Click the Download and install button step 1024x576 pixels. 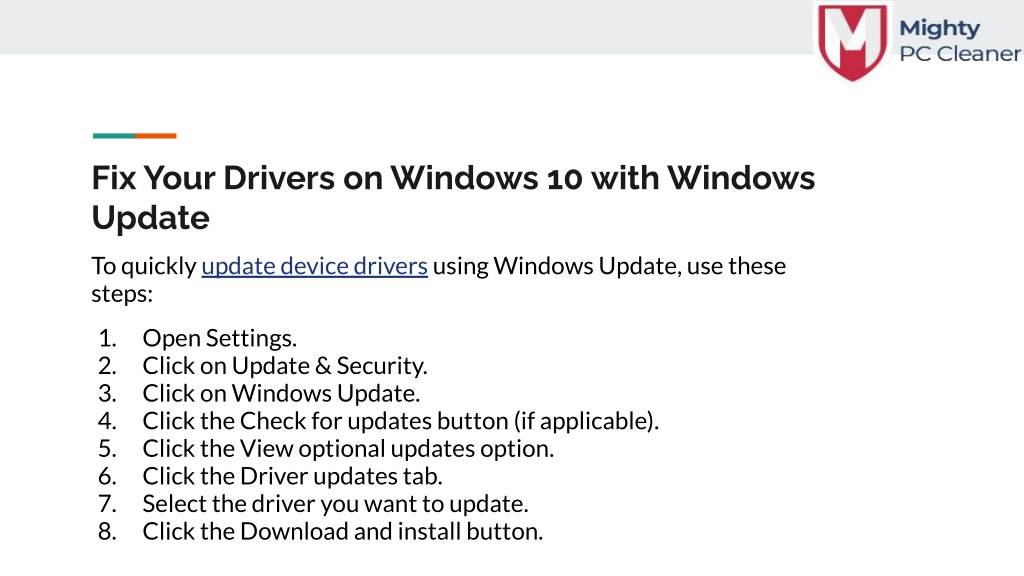342,532
